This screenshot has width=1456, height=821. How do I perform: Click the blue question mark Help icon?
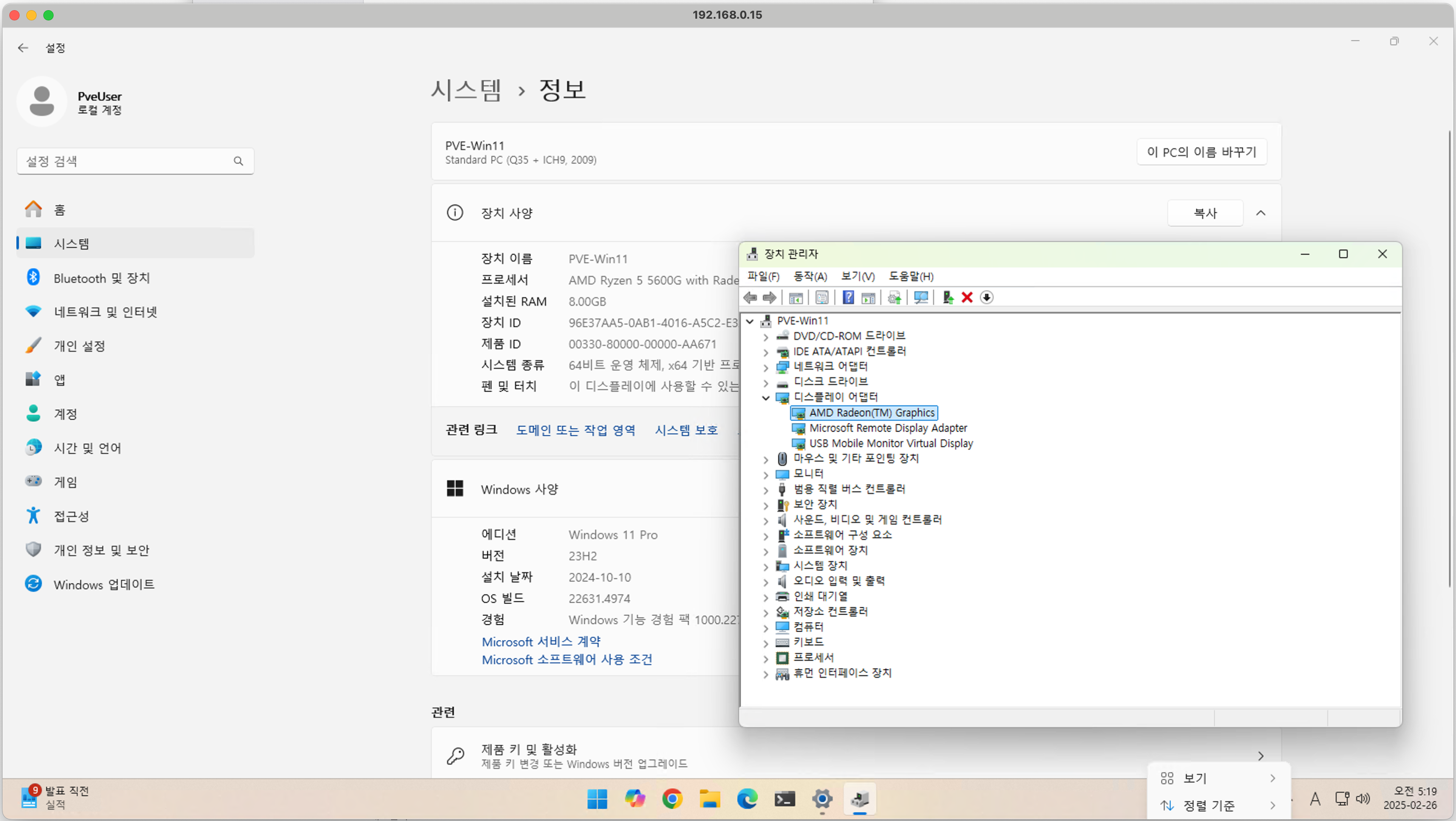(848, 297)
